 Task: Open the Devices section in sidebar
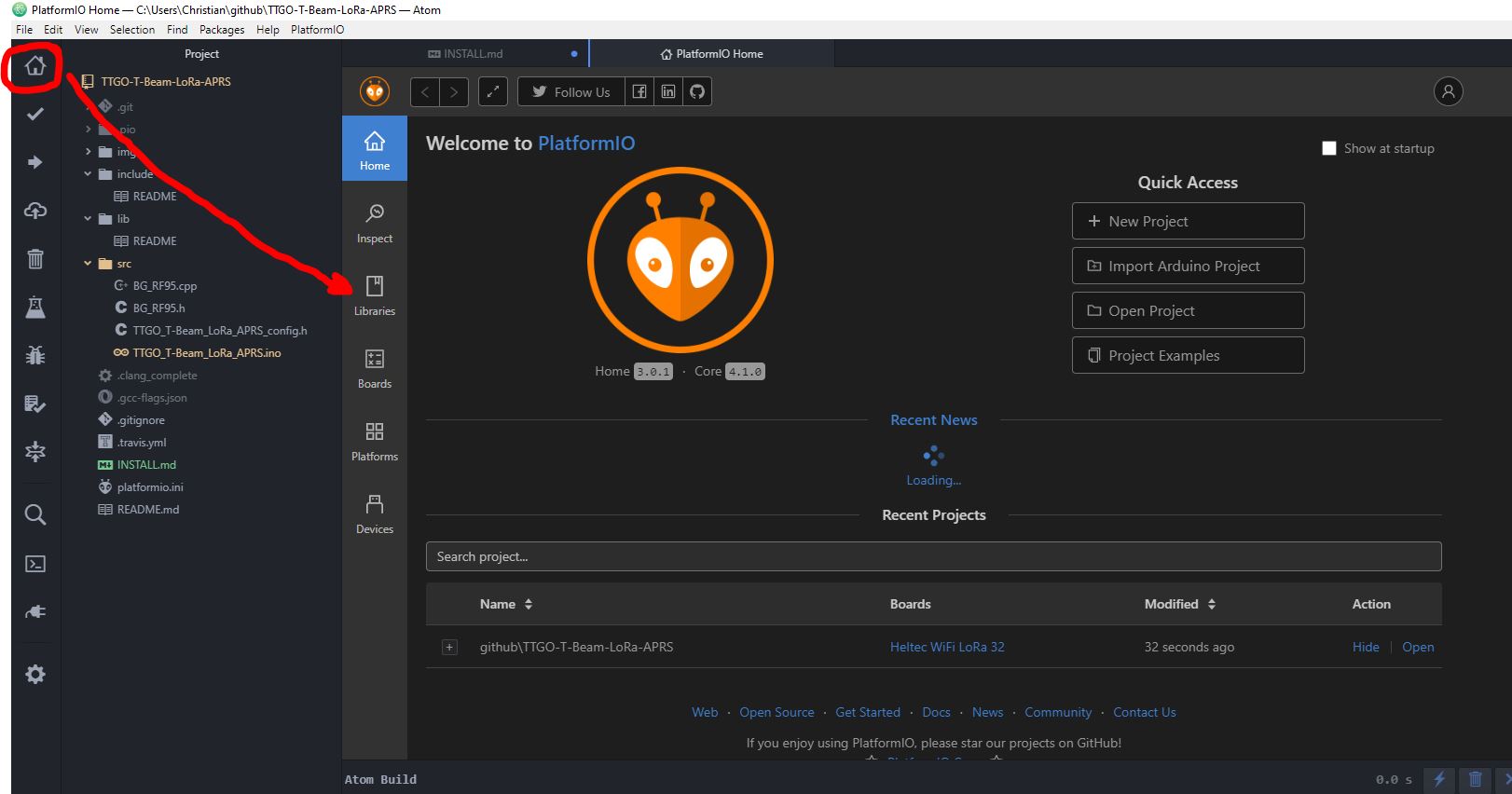tap(375, 513)
